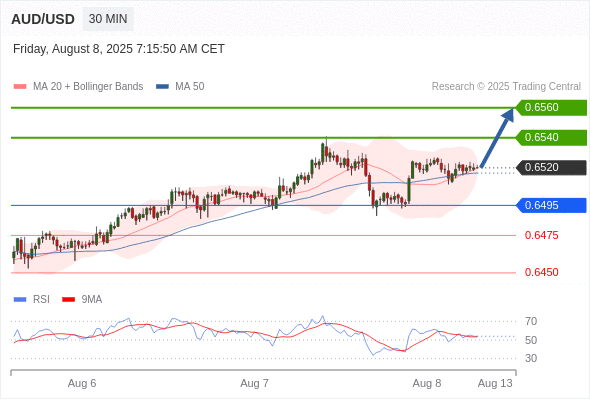Image resolution: width=590 pixels, height=400 pixels.
Task: Select the green 0.6540 resistance tag
Action: [551, 137]
